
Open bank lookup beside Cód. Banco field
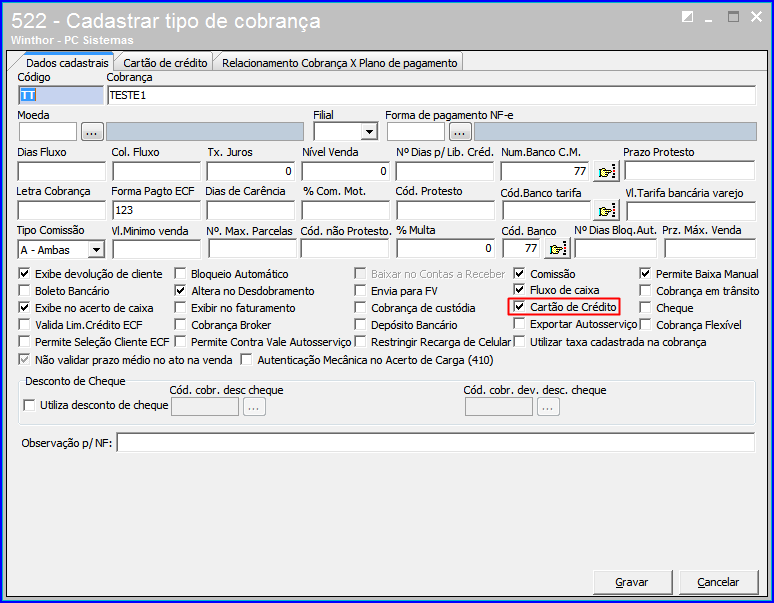point(557,249)
